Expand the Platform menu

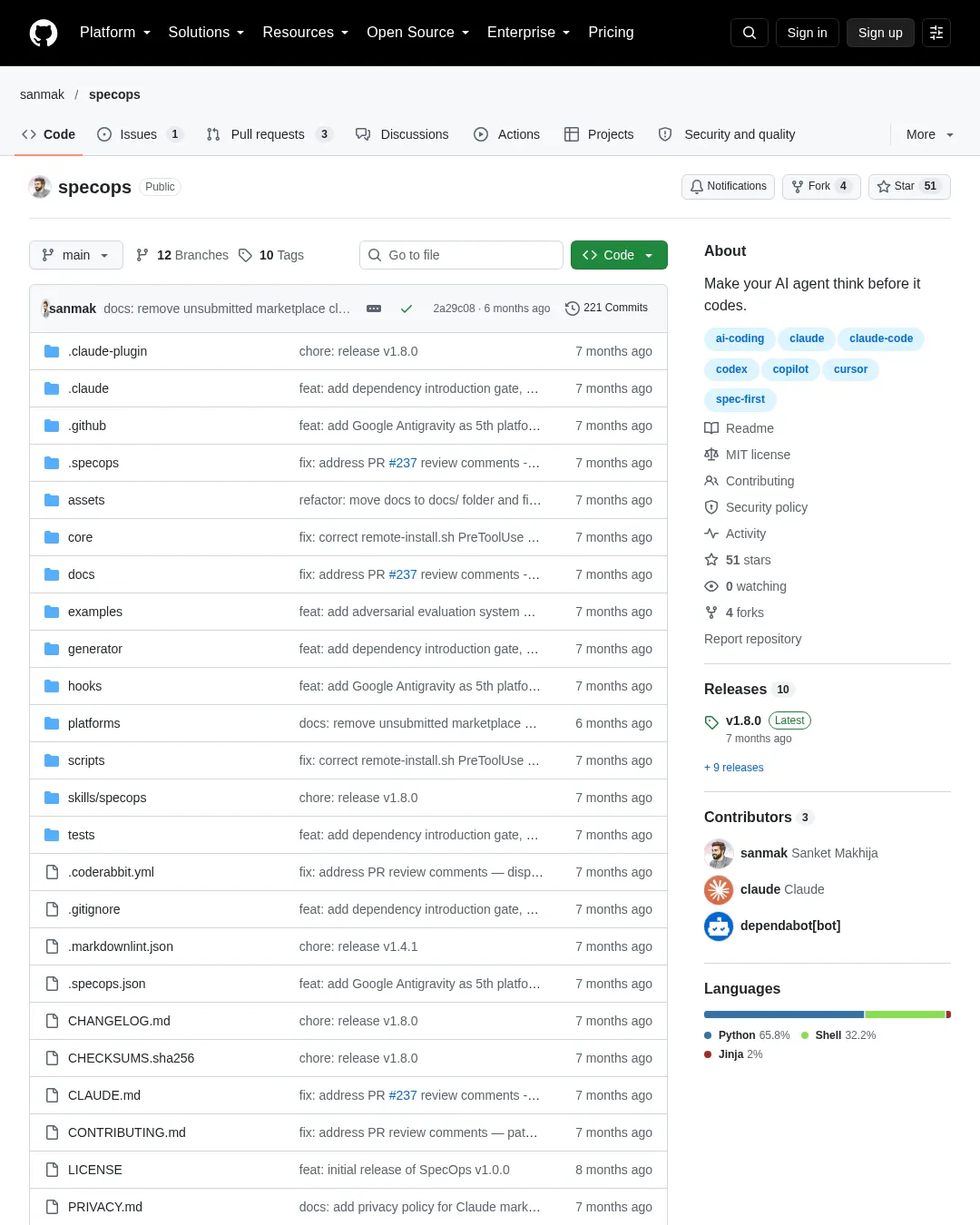(x=115, y=33)
